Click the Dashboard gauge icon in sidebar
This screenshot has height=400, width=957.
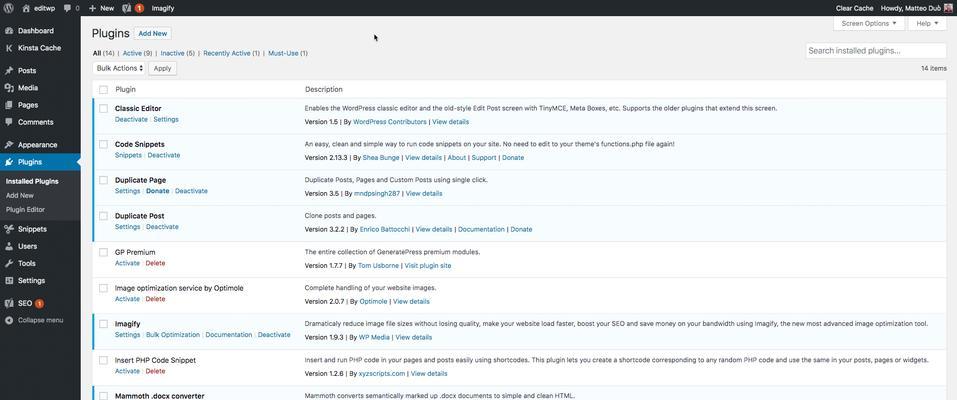coord(9,31)
